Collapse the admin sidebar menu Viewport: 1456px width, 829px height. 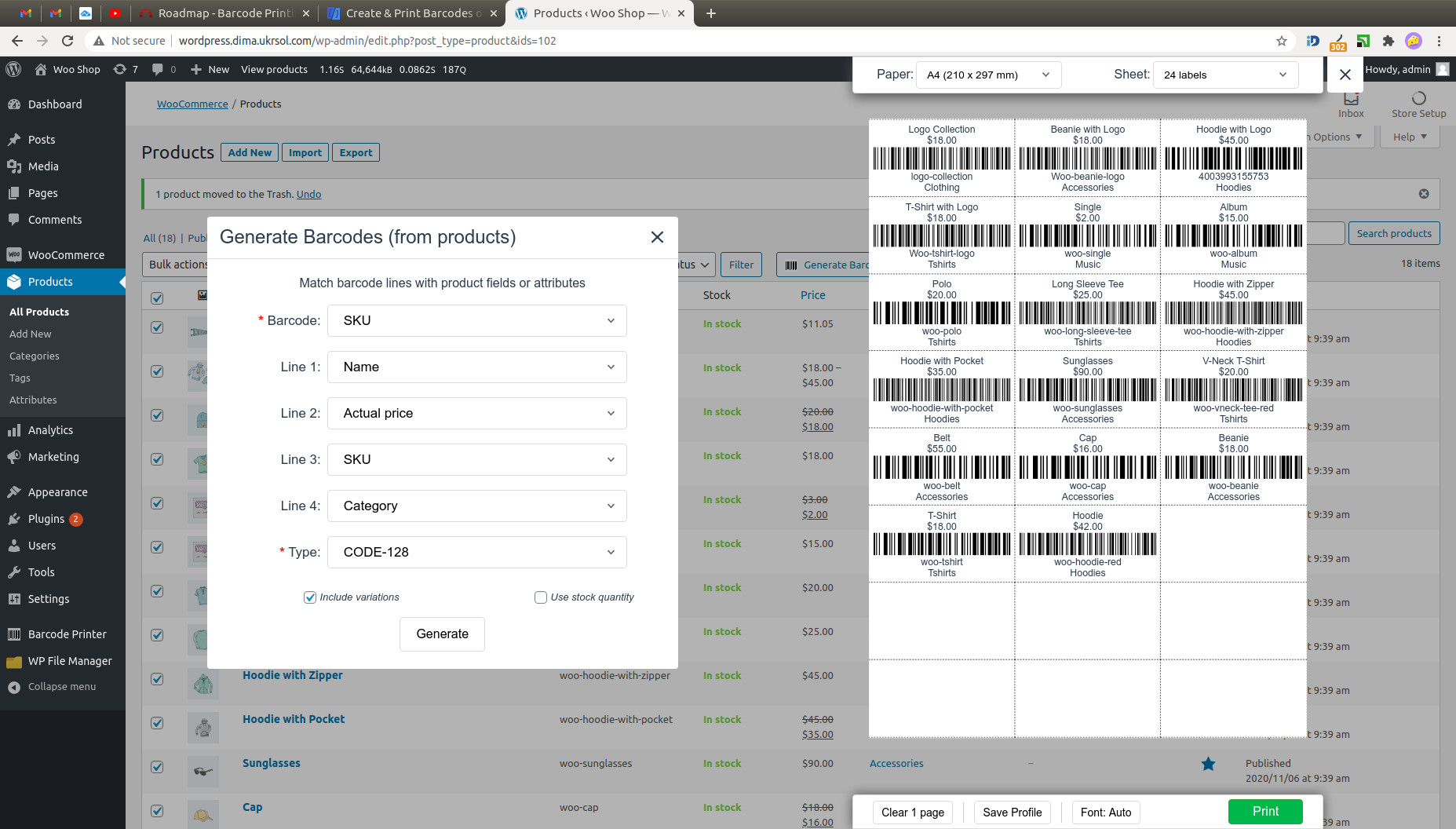[61, 687]
